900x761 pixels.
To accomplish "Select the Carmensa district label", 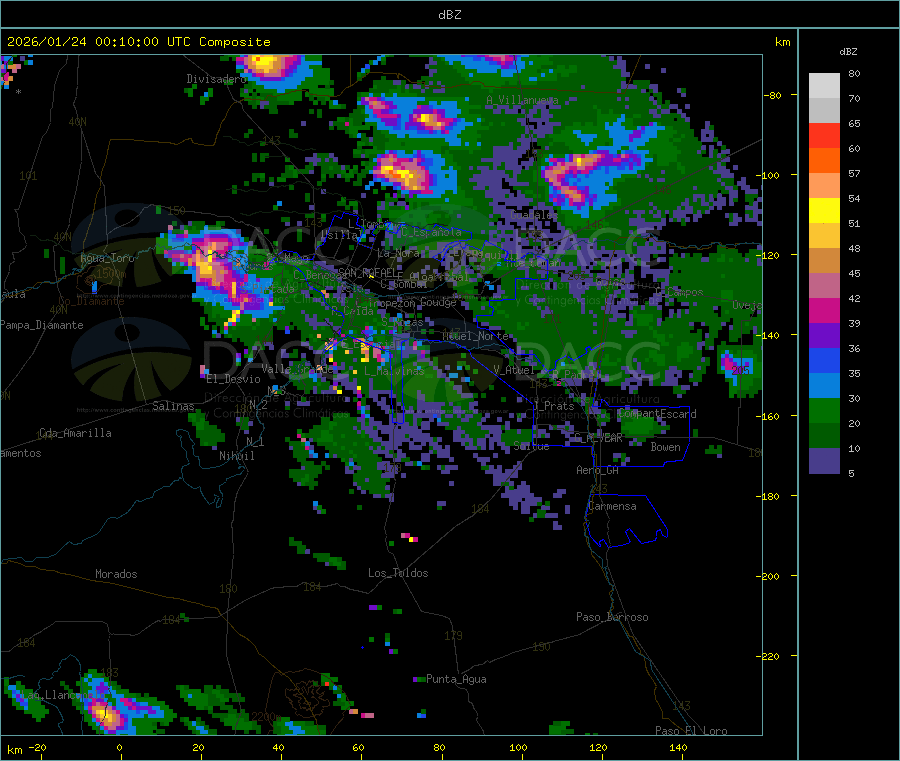I will (612, 506).
